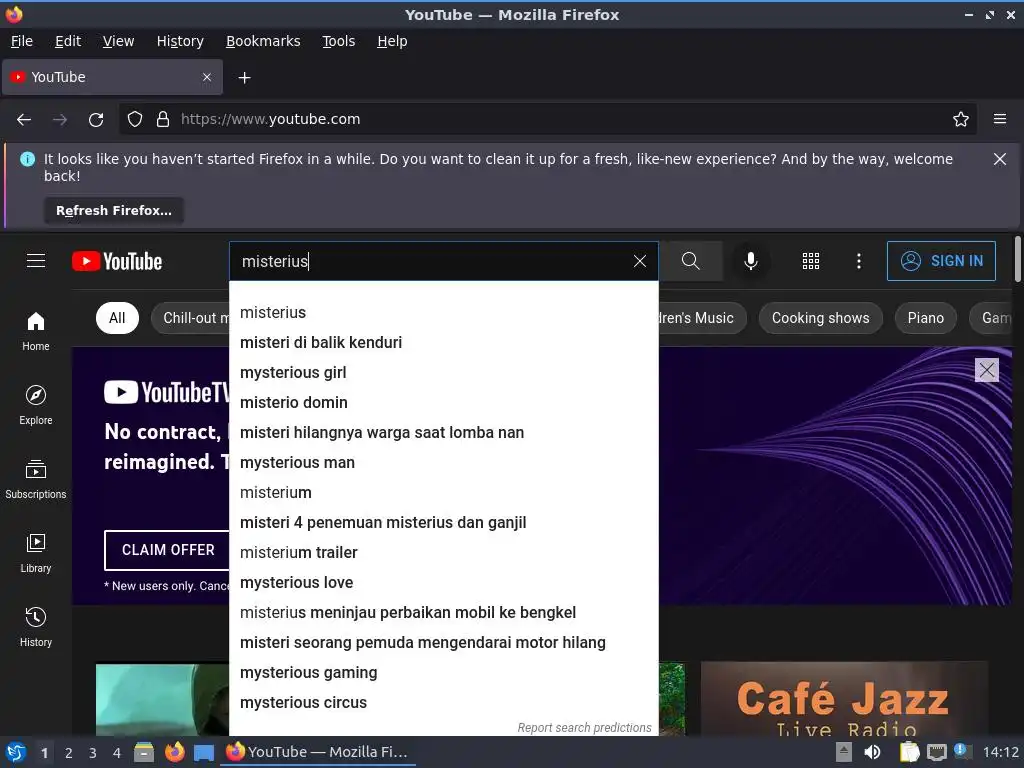Dismiss the Firefox refresh notification bar
Viewport: 1024px width, 768px height.
(1000, 159)
